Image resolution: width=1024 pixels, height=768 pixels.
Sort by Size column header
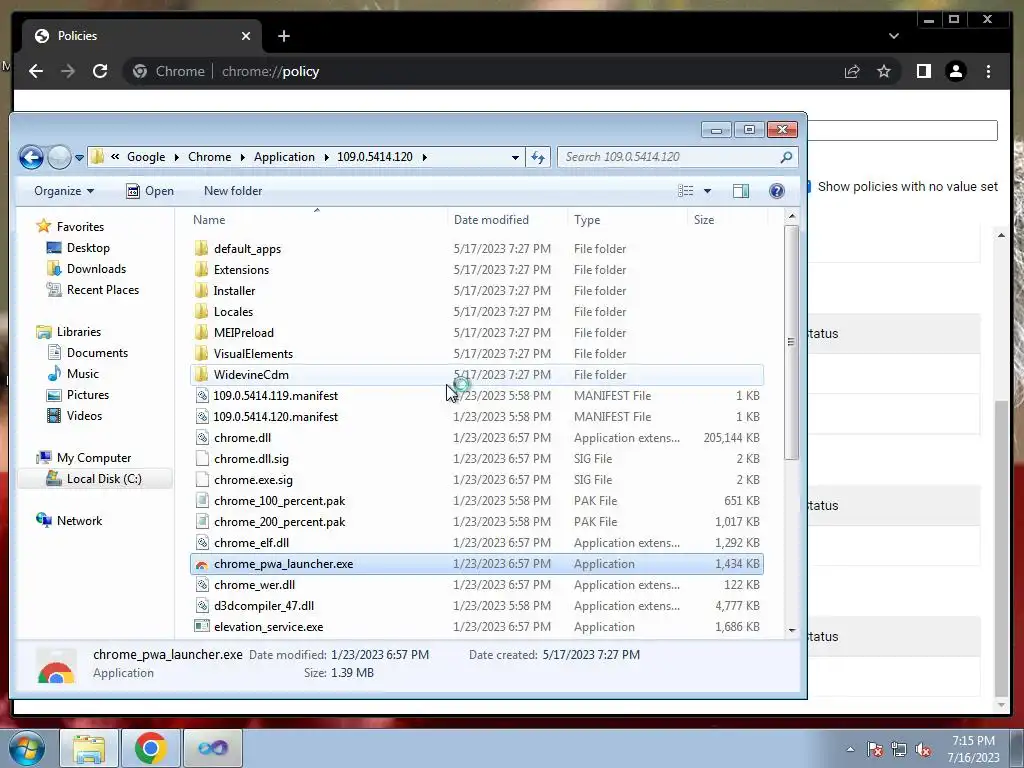click(727, 219)
